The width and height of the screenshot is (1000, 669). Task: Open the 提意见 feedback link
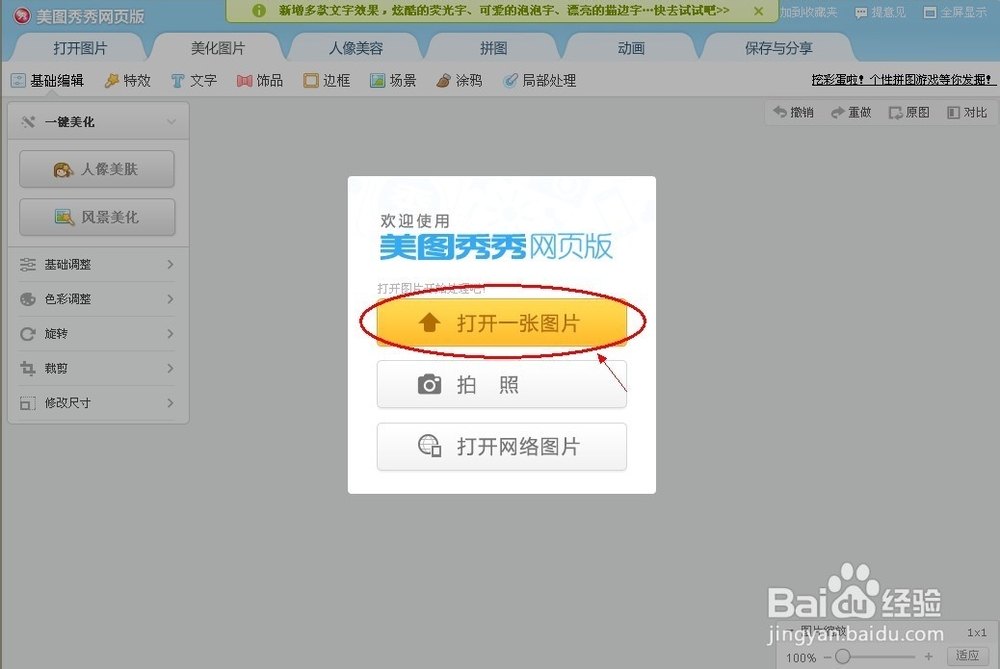[x=880, y=12]
